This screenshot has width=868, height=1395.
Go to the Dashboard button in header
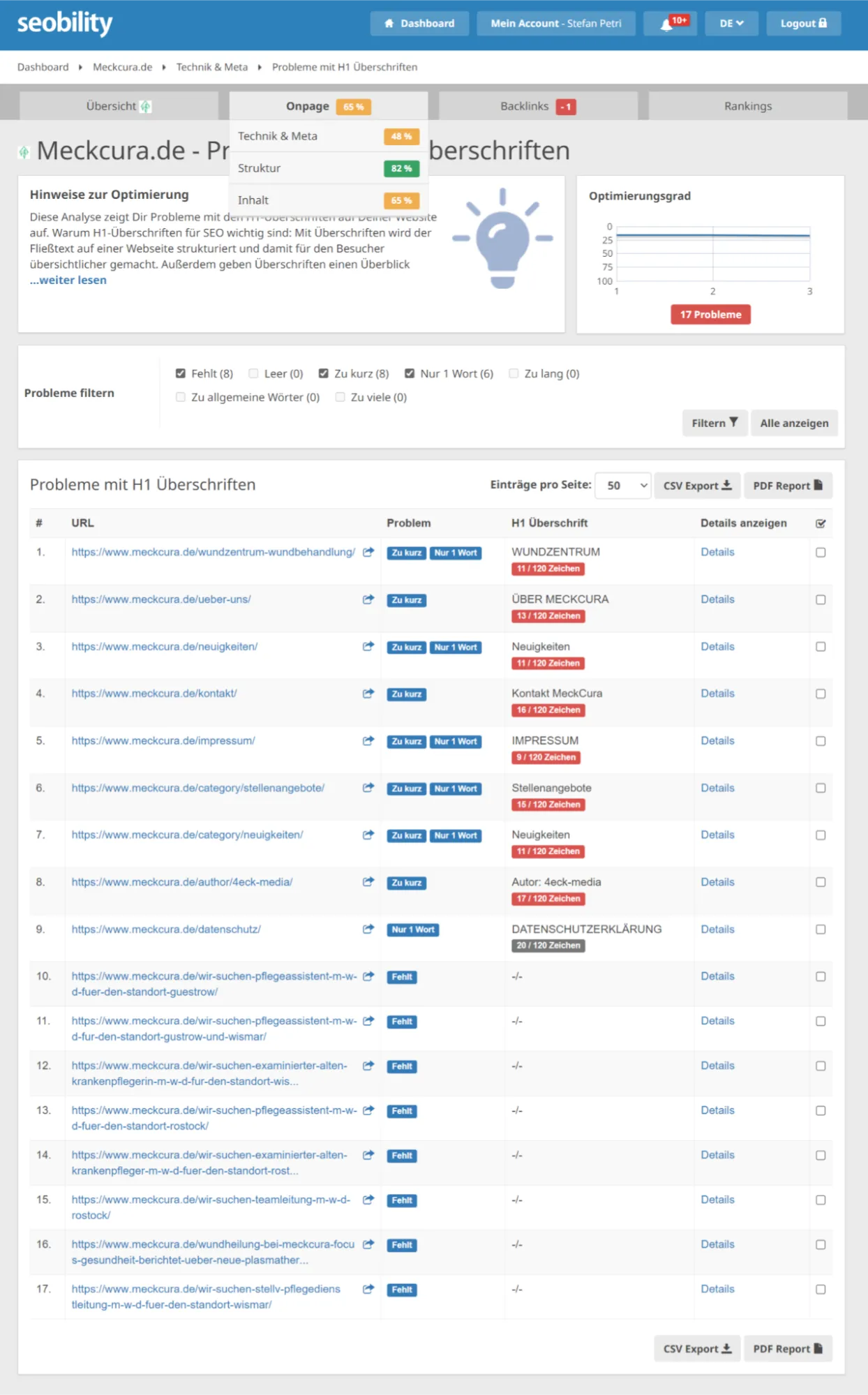[419, 23]
